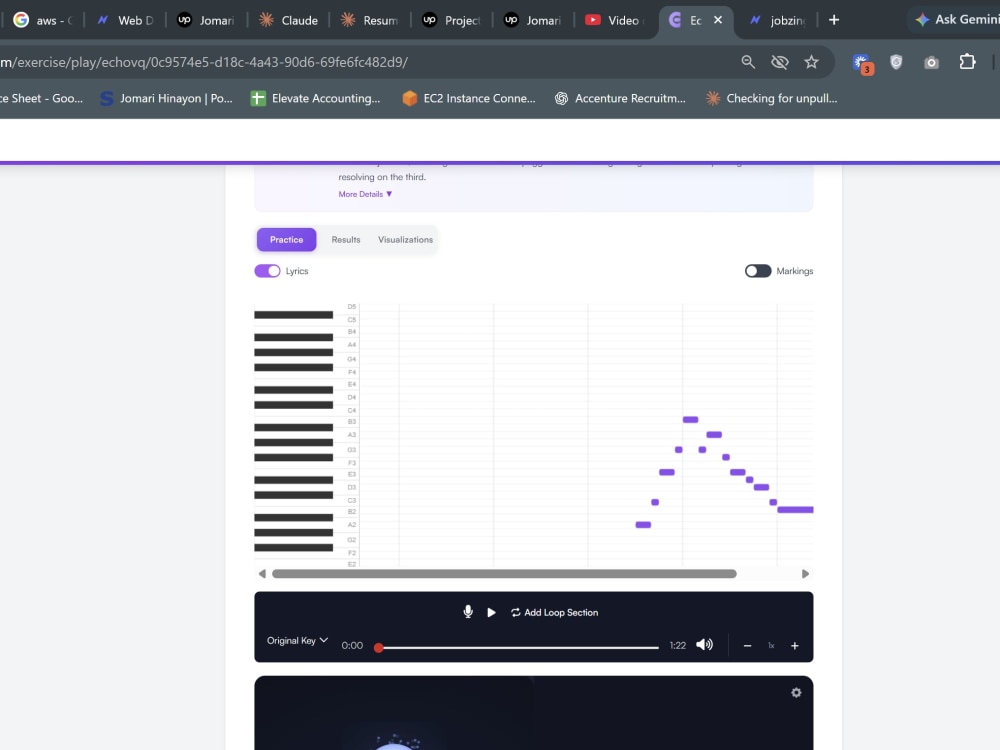1000x750 pixels.
Task: Open the Original Key dropdown
Action: click(297, 640)
